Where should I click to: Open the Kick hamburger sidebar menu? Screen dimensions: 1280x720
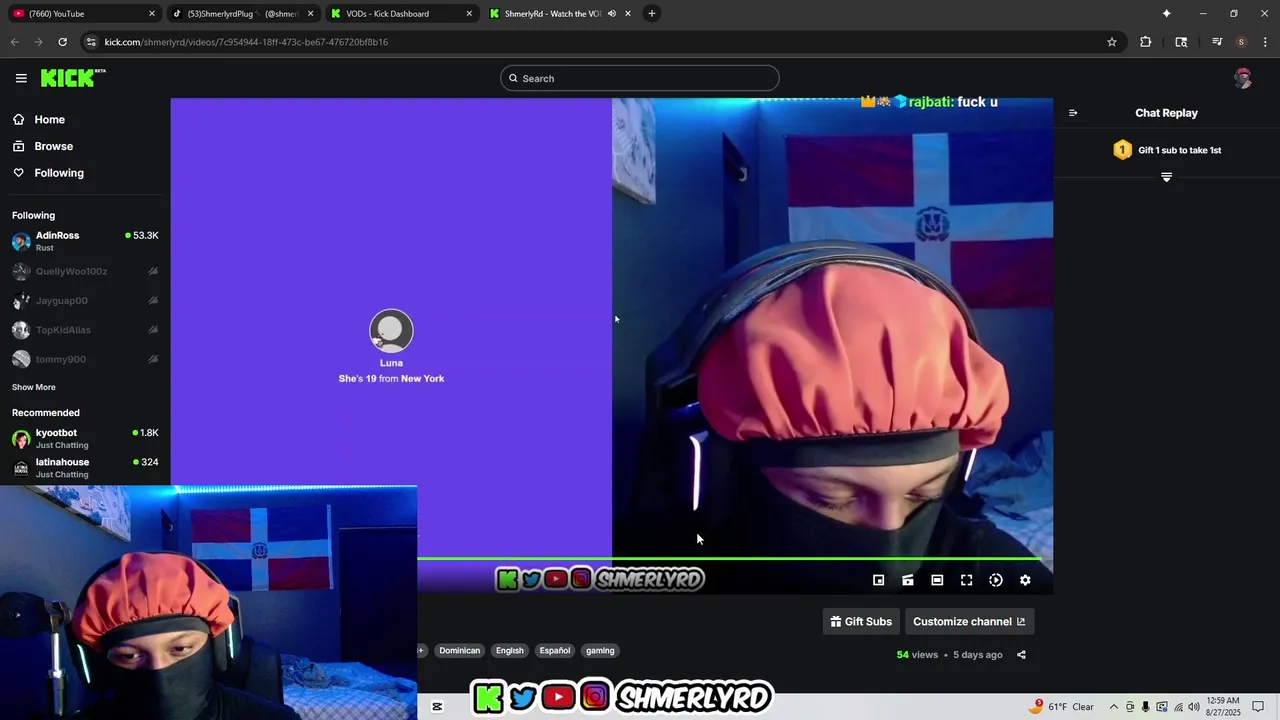click(x=21, y=78)
